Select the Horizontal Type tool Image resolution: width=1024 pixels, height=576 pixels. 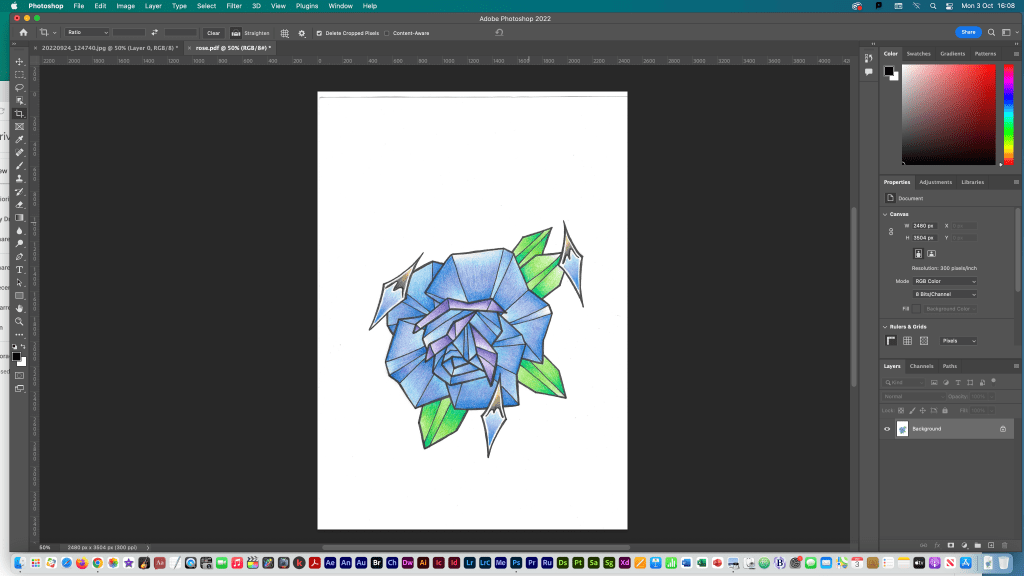coord(19,270)
